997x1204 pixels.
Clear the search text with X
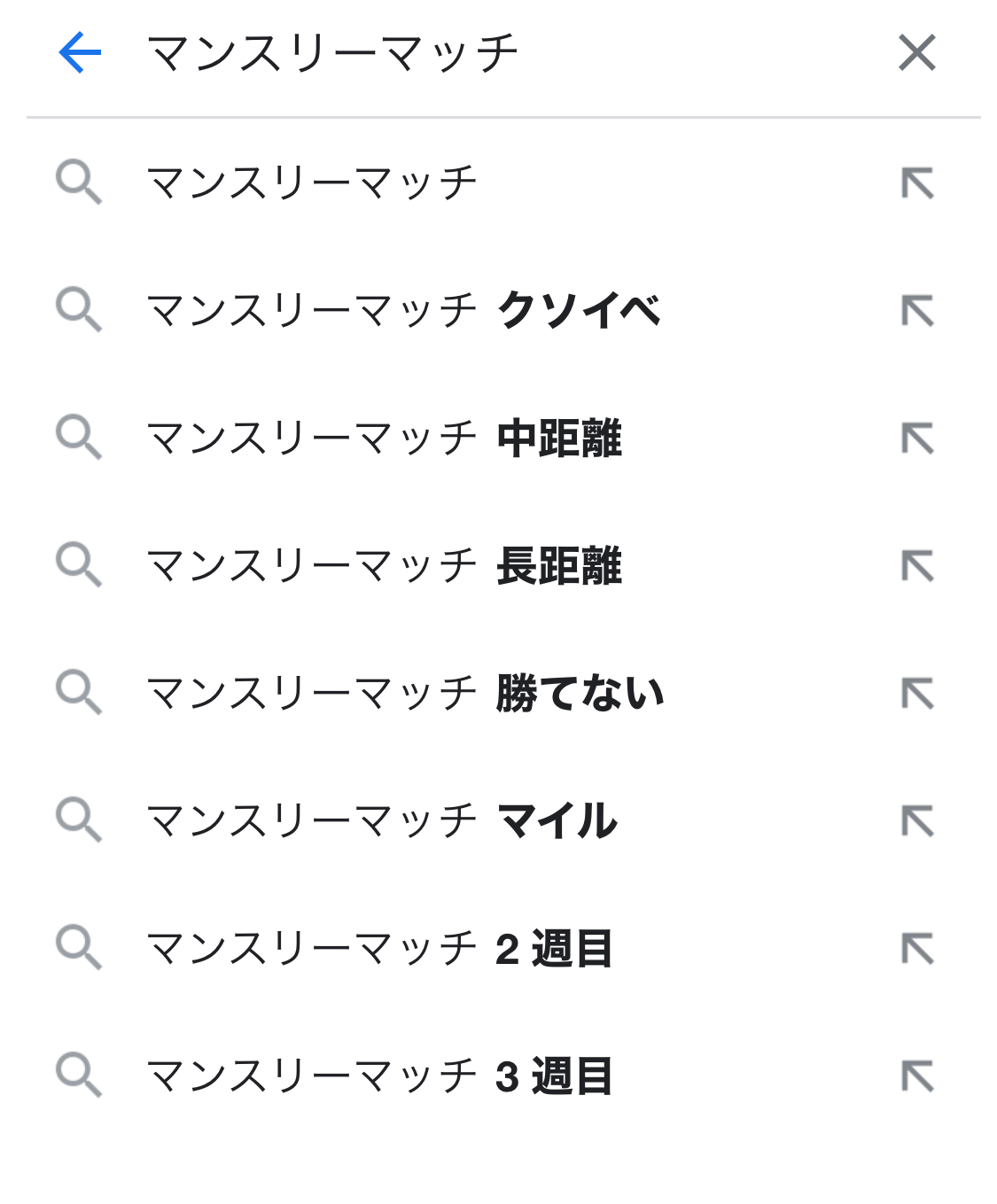coord(916,53)
